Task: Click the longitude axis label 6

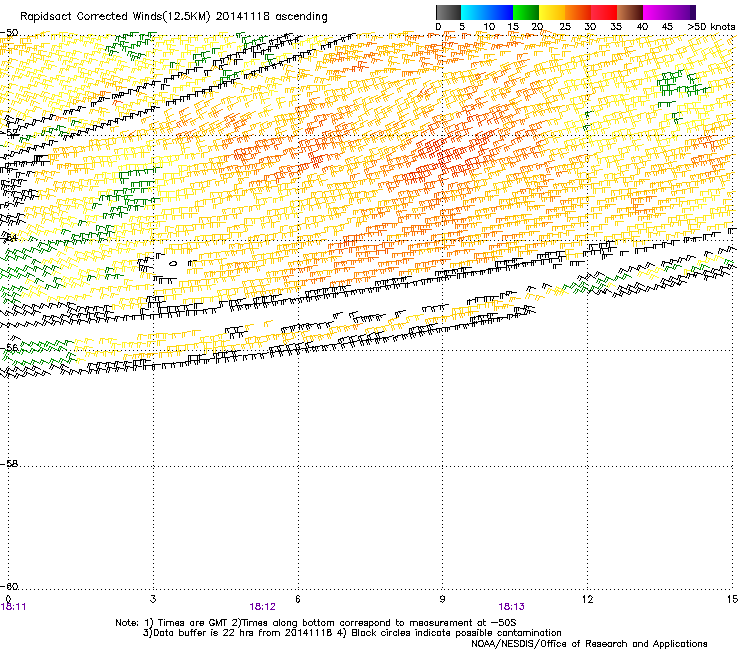Action: [x=298, y=599]
